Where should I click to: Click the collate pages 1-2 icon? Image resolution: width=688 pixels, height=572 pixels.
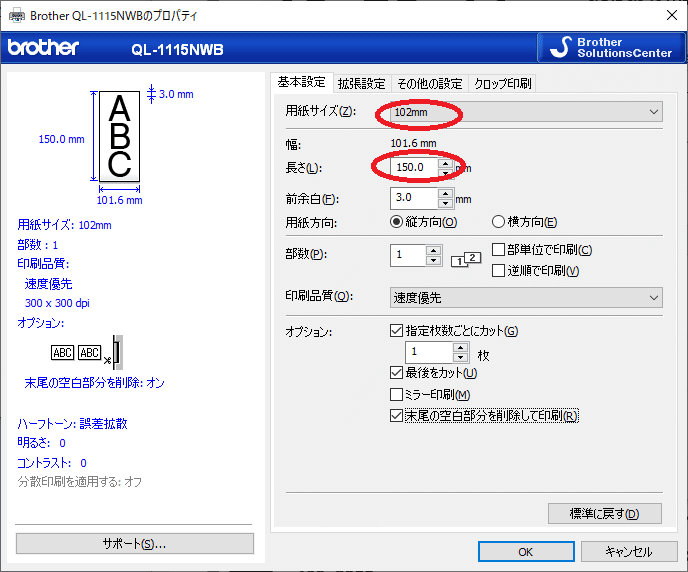pyautogui.click(x=466, y=260)
